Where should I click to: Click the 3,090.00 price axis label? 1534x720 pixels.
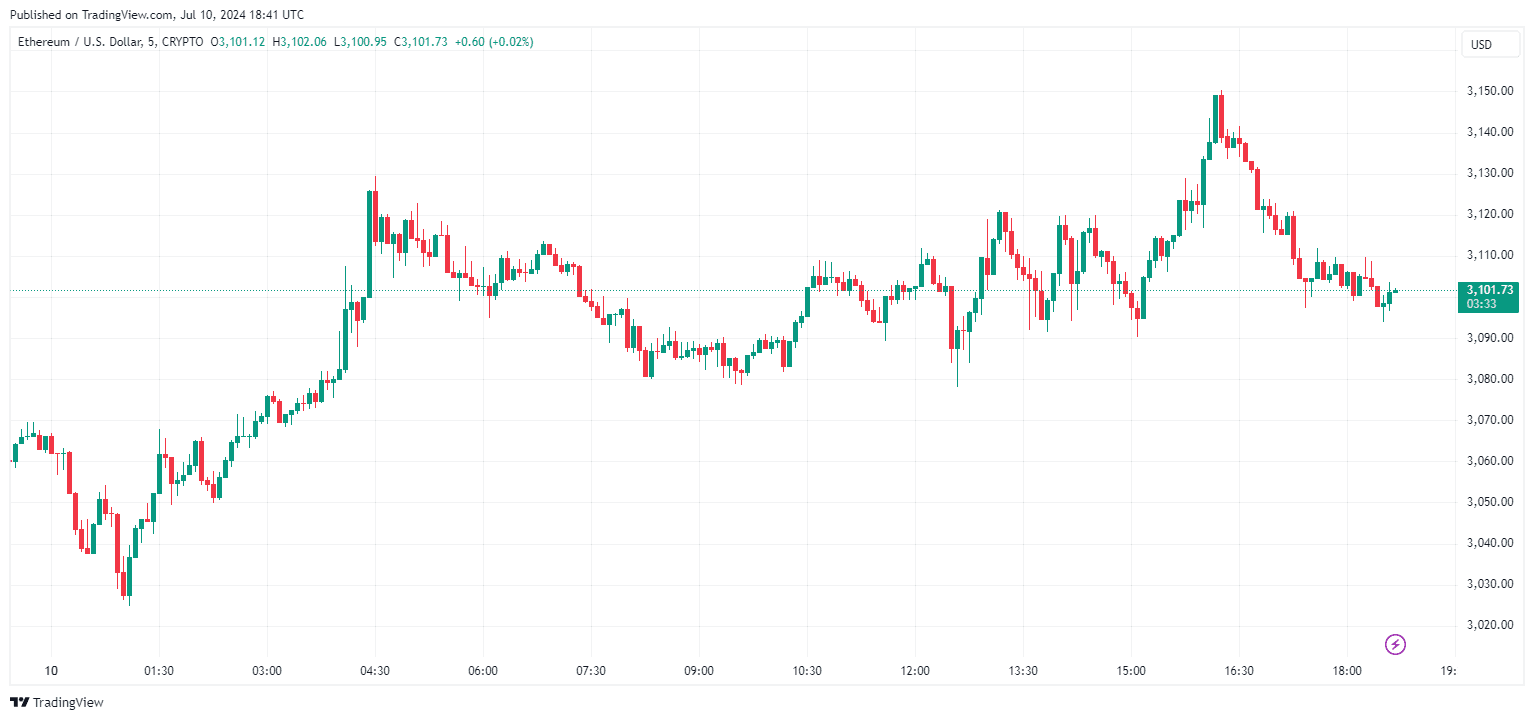tap(1488, 338)
